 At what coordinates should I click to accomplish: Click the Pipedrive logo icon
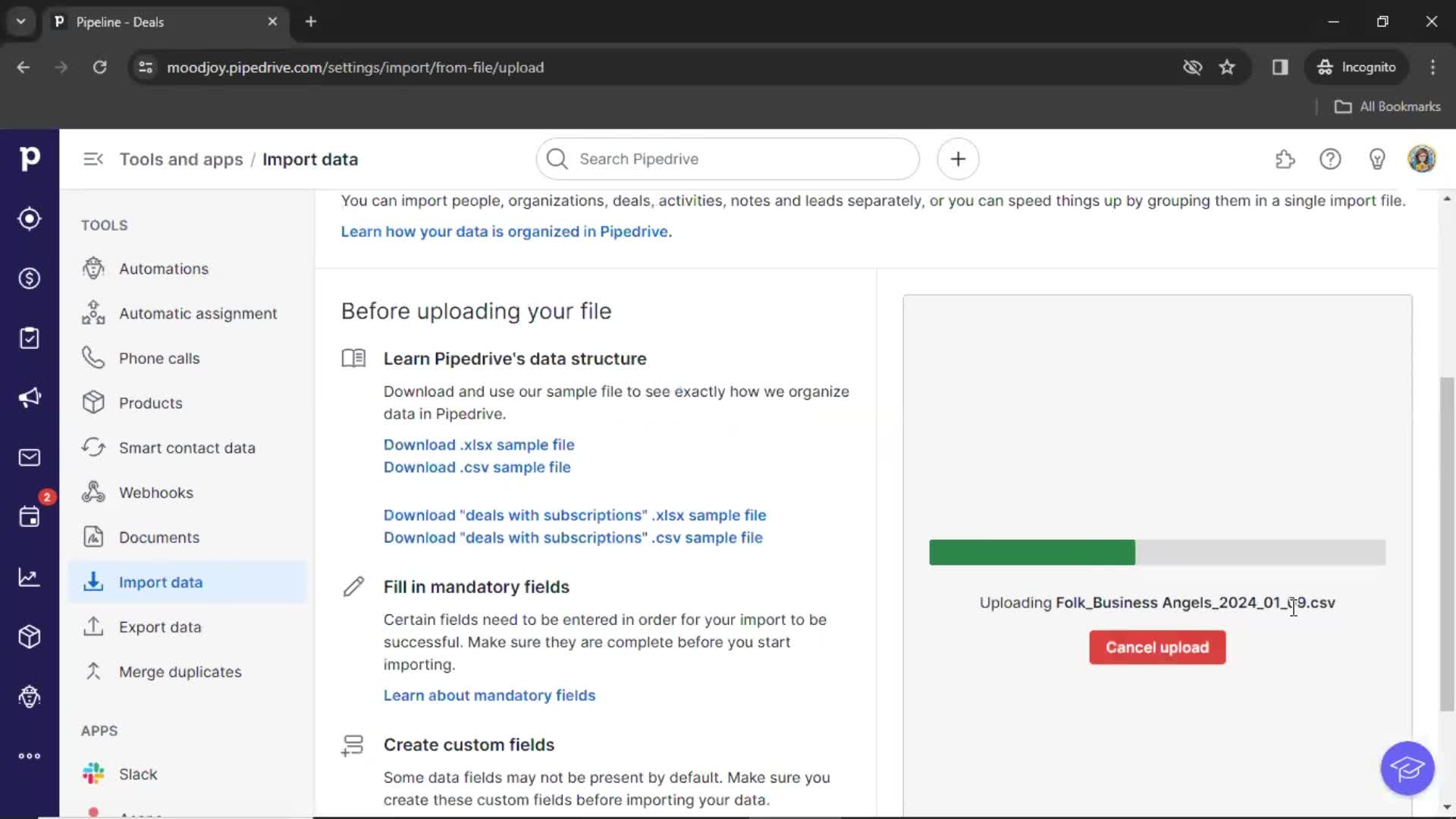click(29, 158)
